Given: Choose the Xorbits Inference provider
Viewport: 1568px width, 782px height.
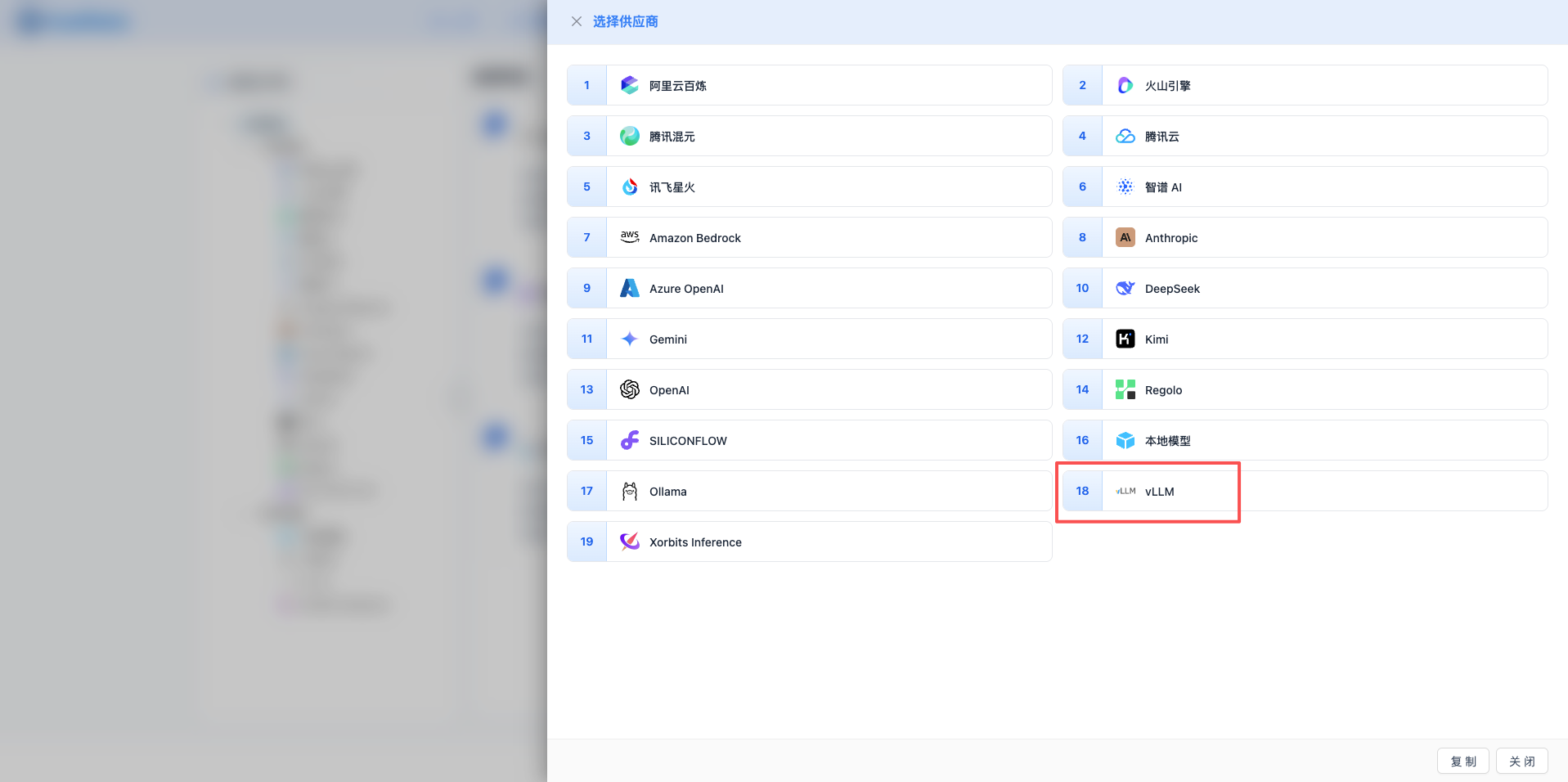Looking at the screenshot, I should 809,542.
